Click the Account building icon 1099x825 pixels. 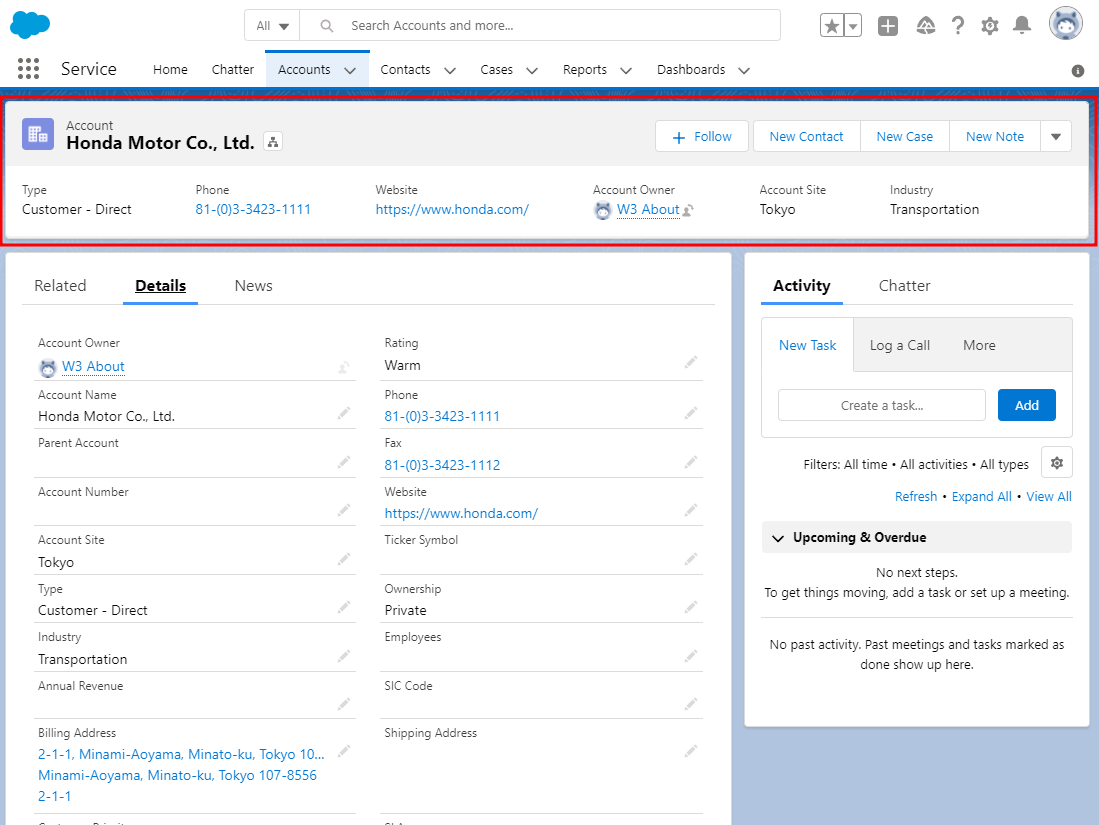coord(38,134)
